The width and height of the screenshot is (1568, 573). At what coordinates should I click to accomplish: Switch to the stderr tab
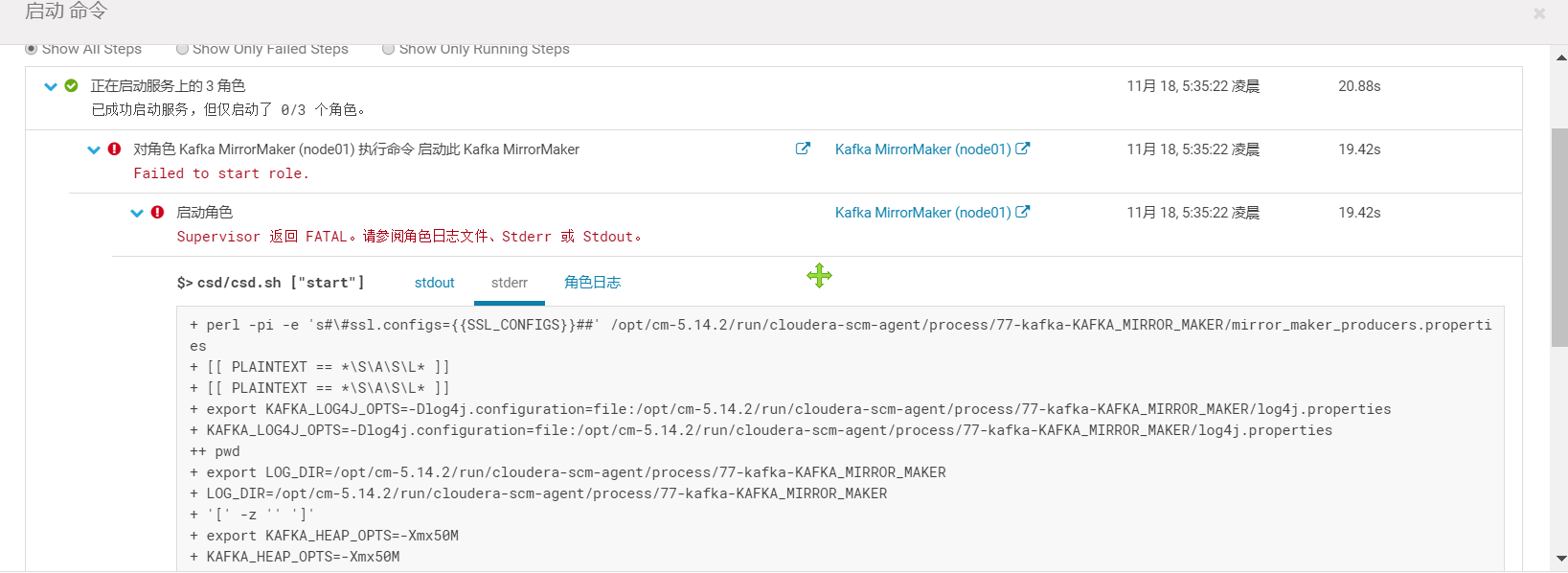[510, 283]
